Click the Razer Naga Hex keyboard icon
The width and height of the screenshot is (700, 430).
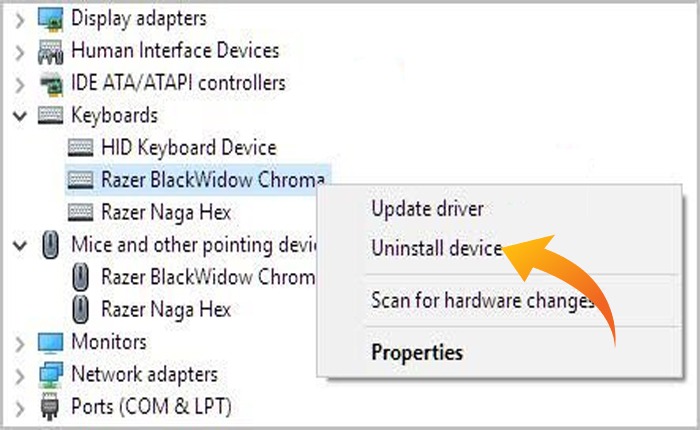81,211
